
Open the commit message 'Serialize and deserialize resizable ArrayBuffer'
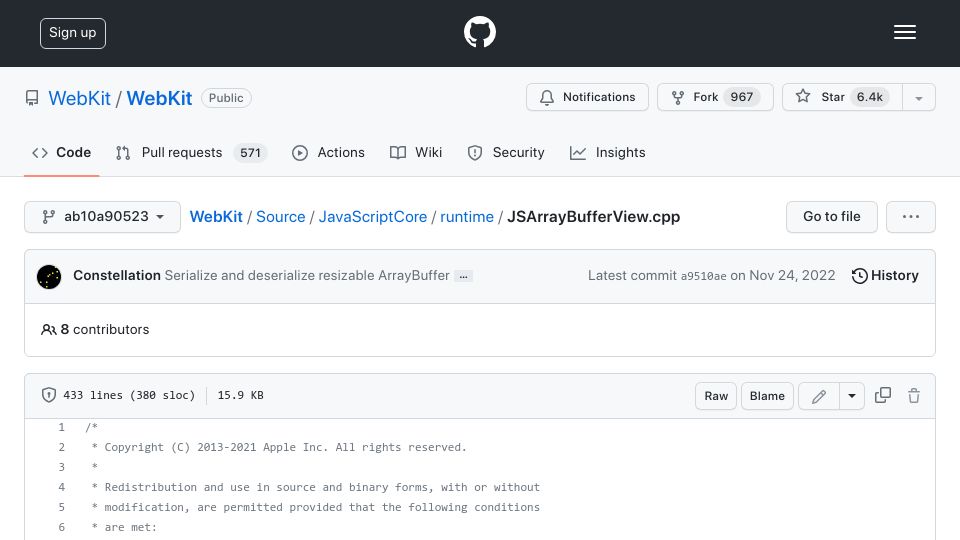click(307, 276)
